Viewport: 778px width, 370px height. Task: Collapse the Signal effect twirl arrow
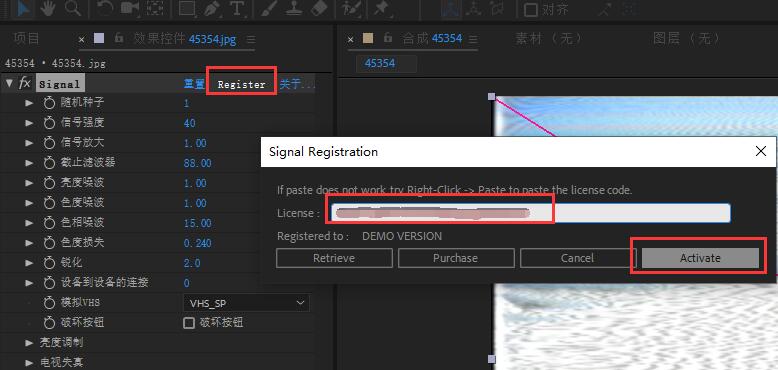9,83
